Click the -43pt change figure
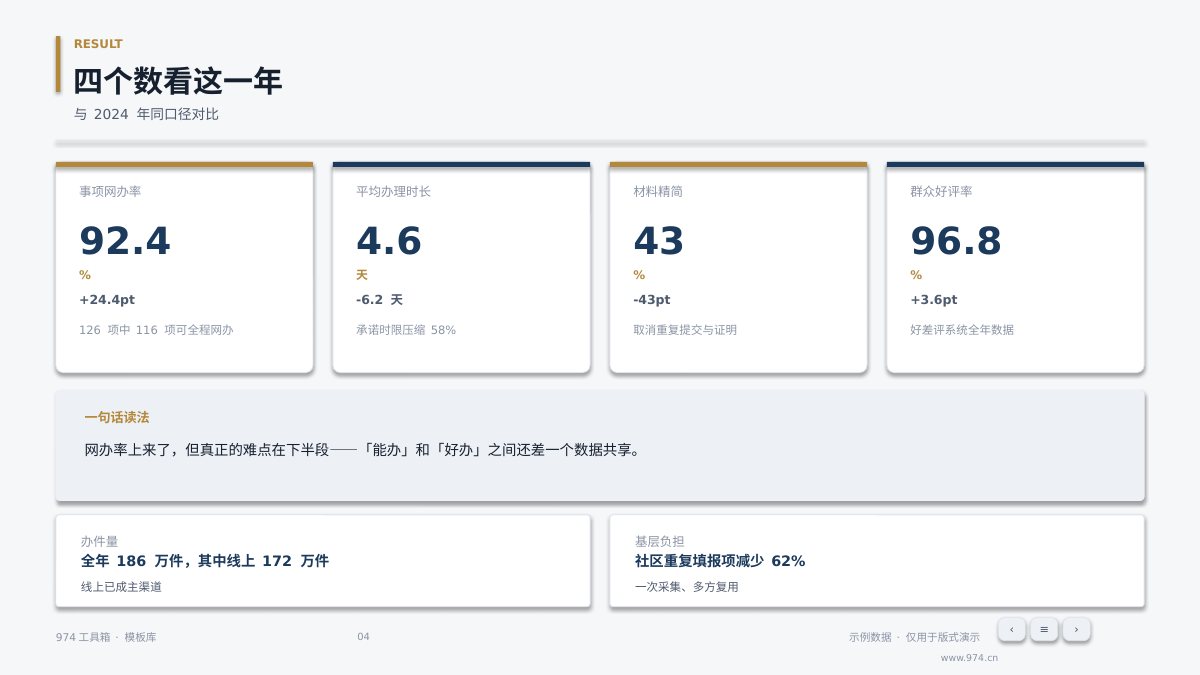1200x675 pixels. 652,299
